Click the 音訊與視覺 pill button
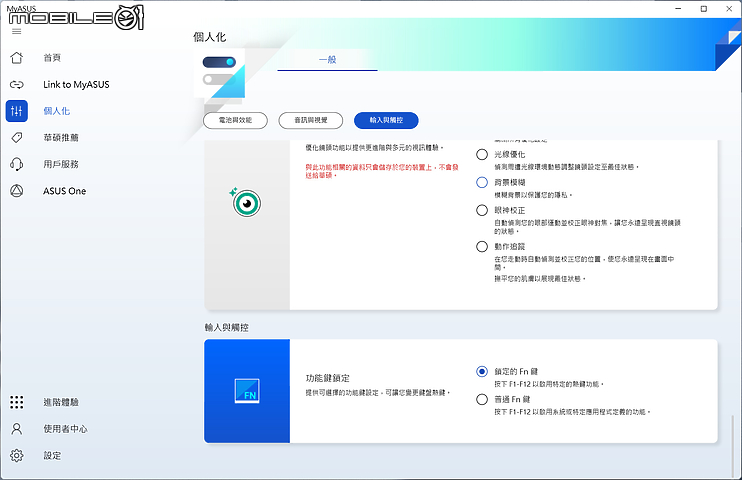 311,120
